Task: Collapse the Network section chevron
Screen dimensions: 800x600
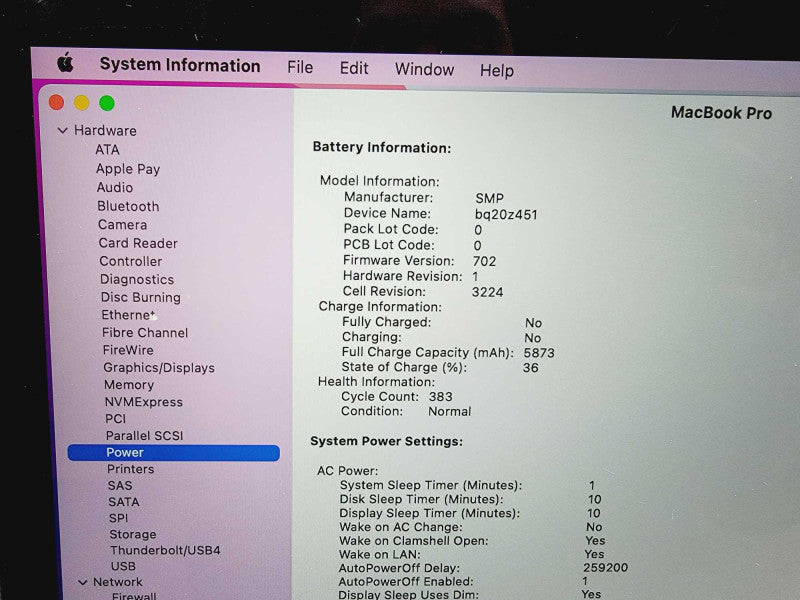Action: click(x=83, y=582)
